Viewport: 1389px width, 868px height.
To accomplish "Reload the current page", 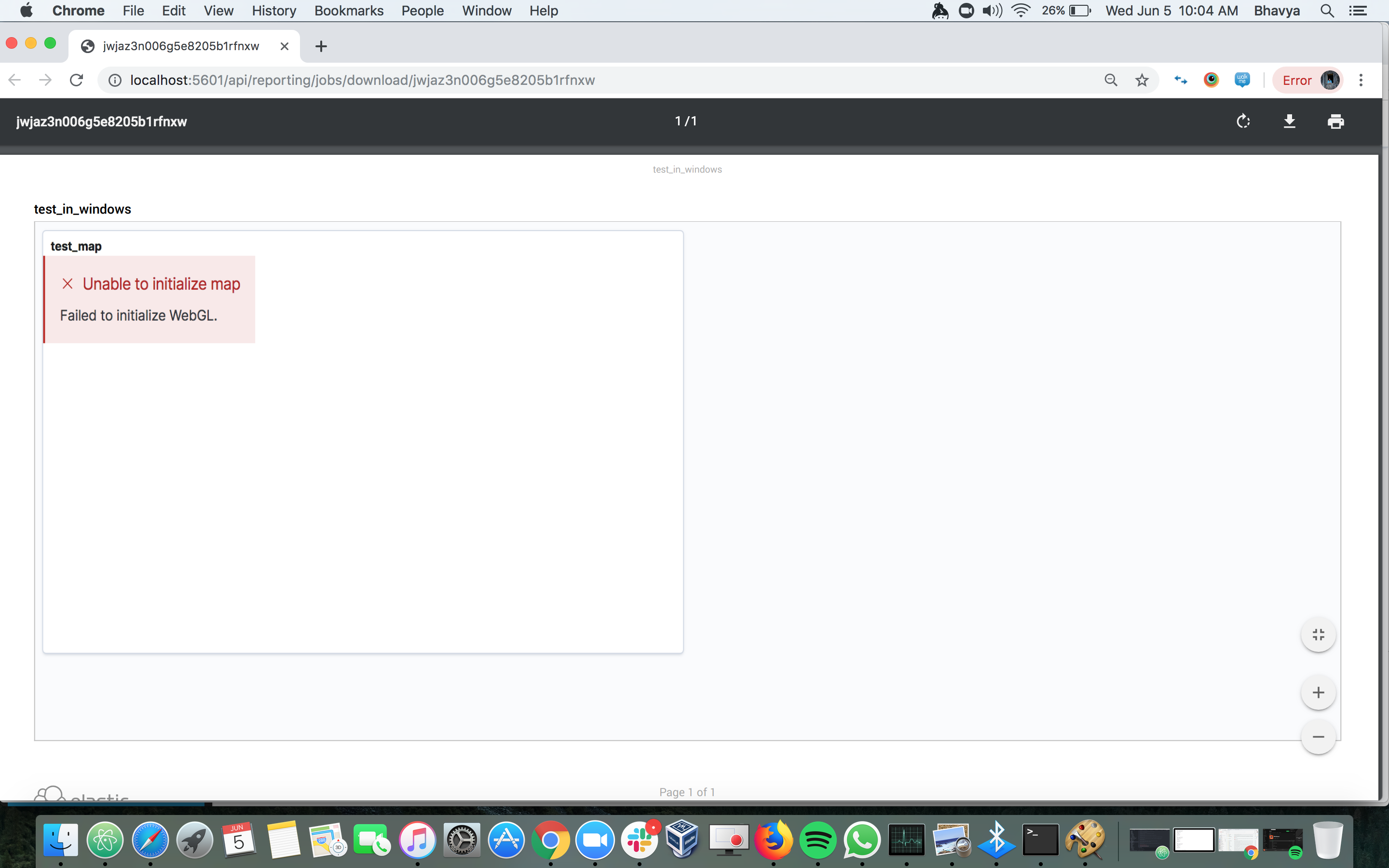I will click(x=76, y=81).
